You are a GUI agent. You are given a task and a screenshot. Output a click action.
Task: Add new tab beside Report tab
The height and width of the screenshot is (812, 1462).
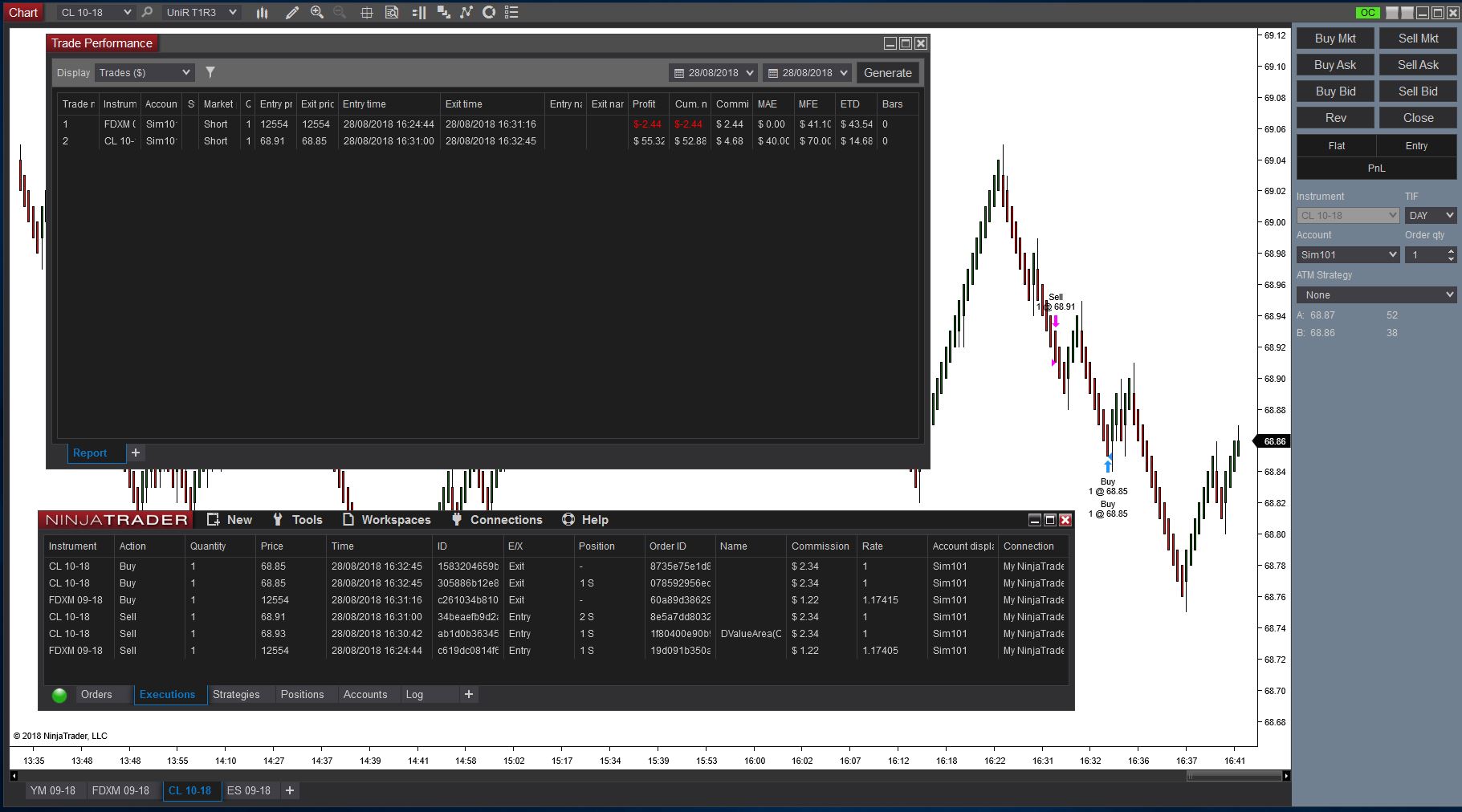click(136, 453)
